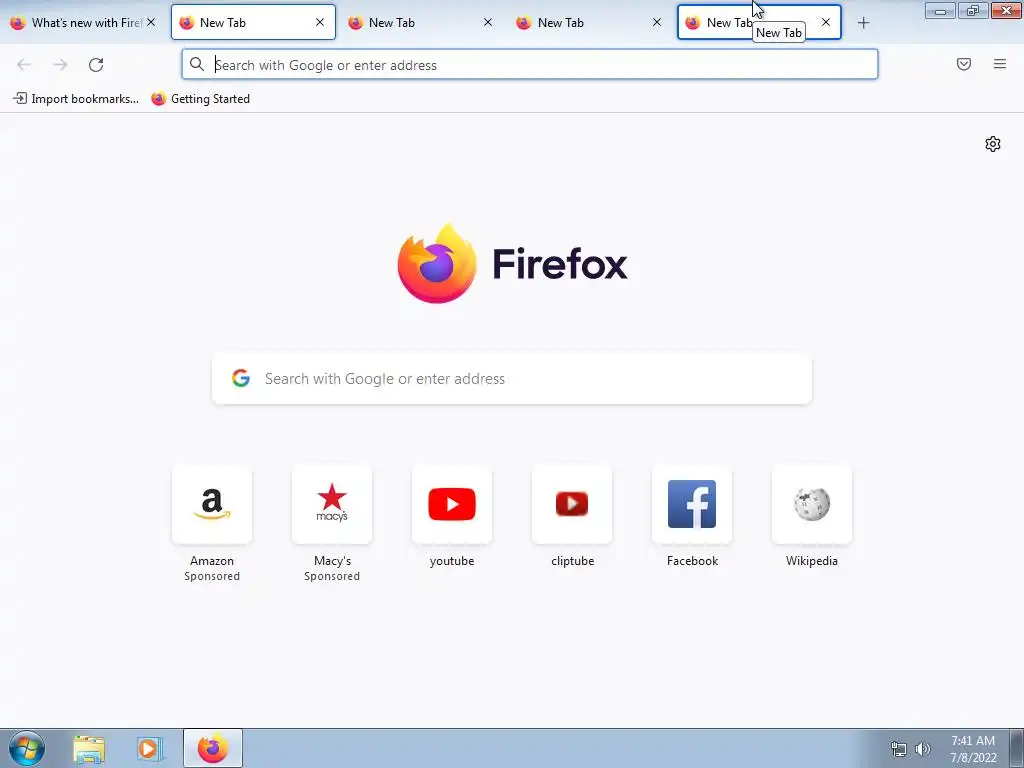
Task: Close the third tab labeled New Tab
Action: pyautogui.click(x=488, y=22)
